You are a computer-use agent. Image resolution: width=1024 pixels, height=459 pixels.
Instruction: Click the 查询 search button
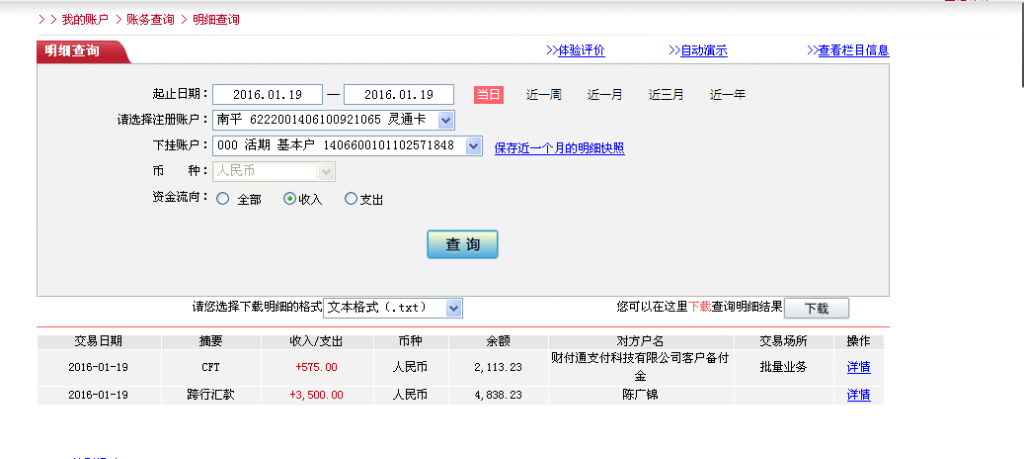point(462,245)
